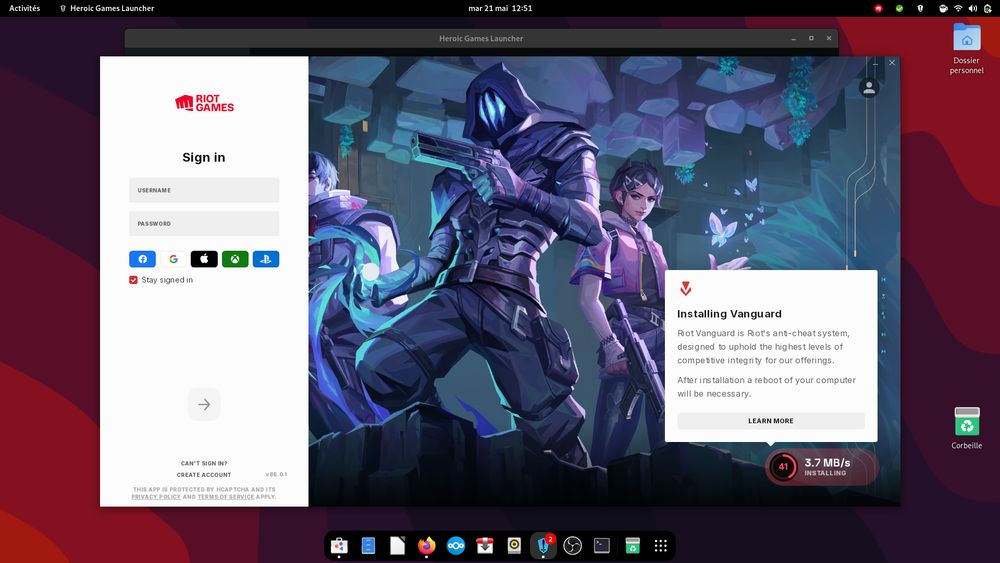1000x563 pixels.
Task: Sign in with the Xbox button
Action: pyautogui.click(x=235, y=259)
